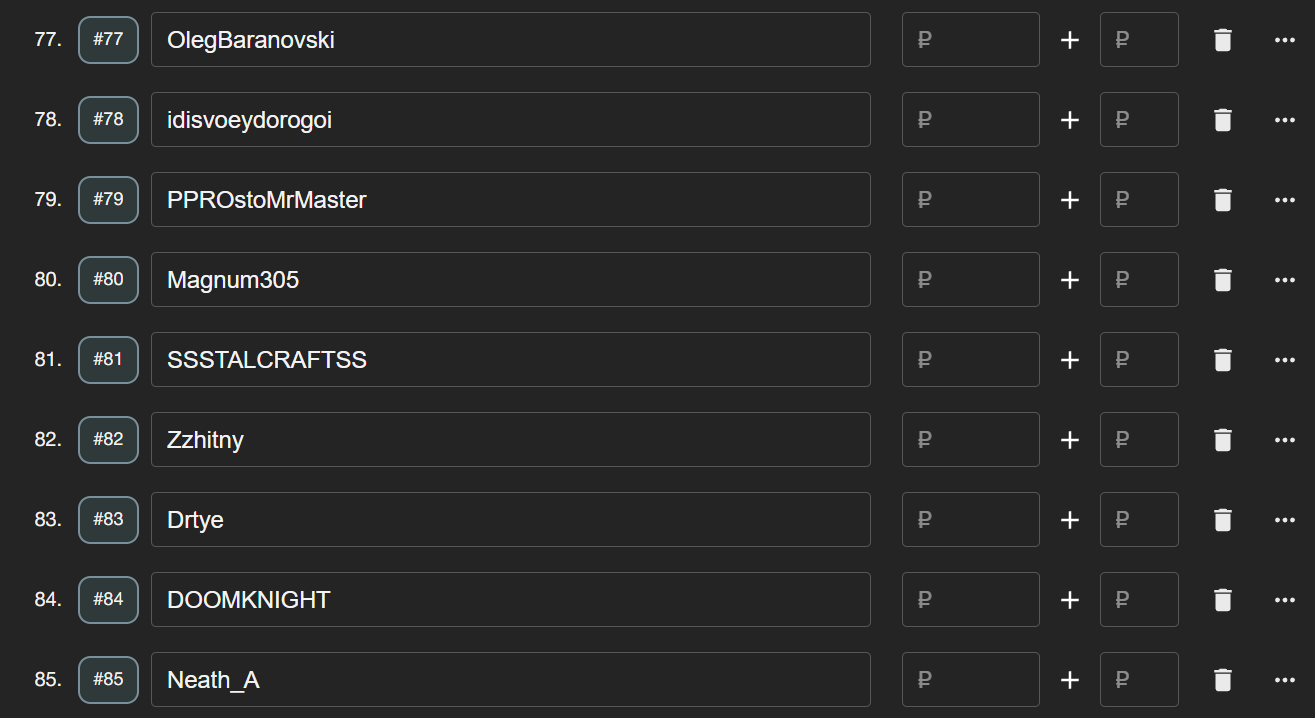Click the main ruble amount field for Drtye
Viewport: 1315px width, 718px height.
(x=971, y=520)
